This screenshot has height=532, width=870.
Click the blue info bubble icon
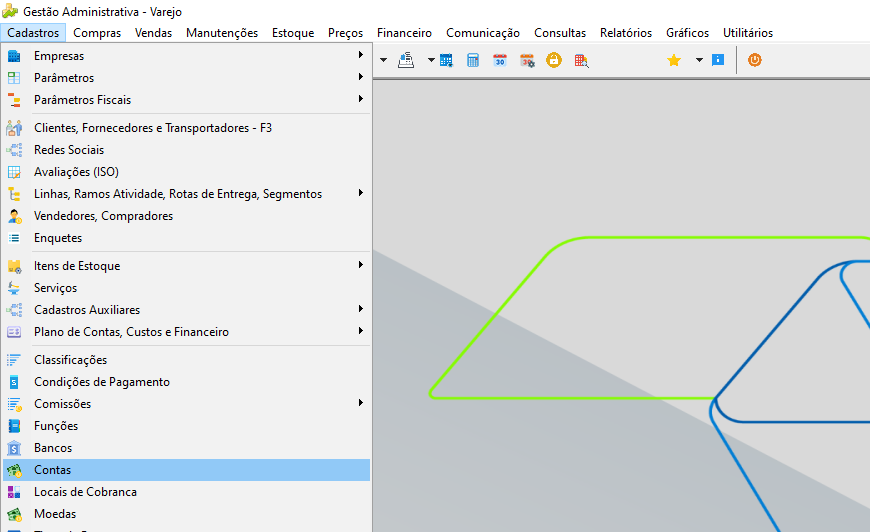coord(718,59)
